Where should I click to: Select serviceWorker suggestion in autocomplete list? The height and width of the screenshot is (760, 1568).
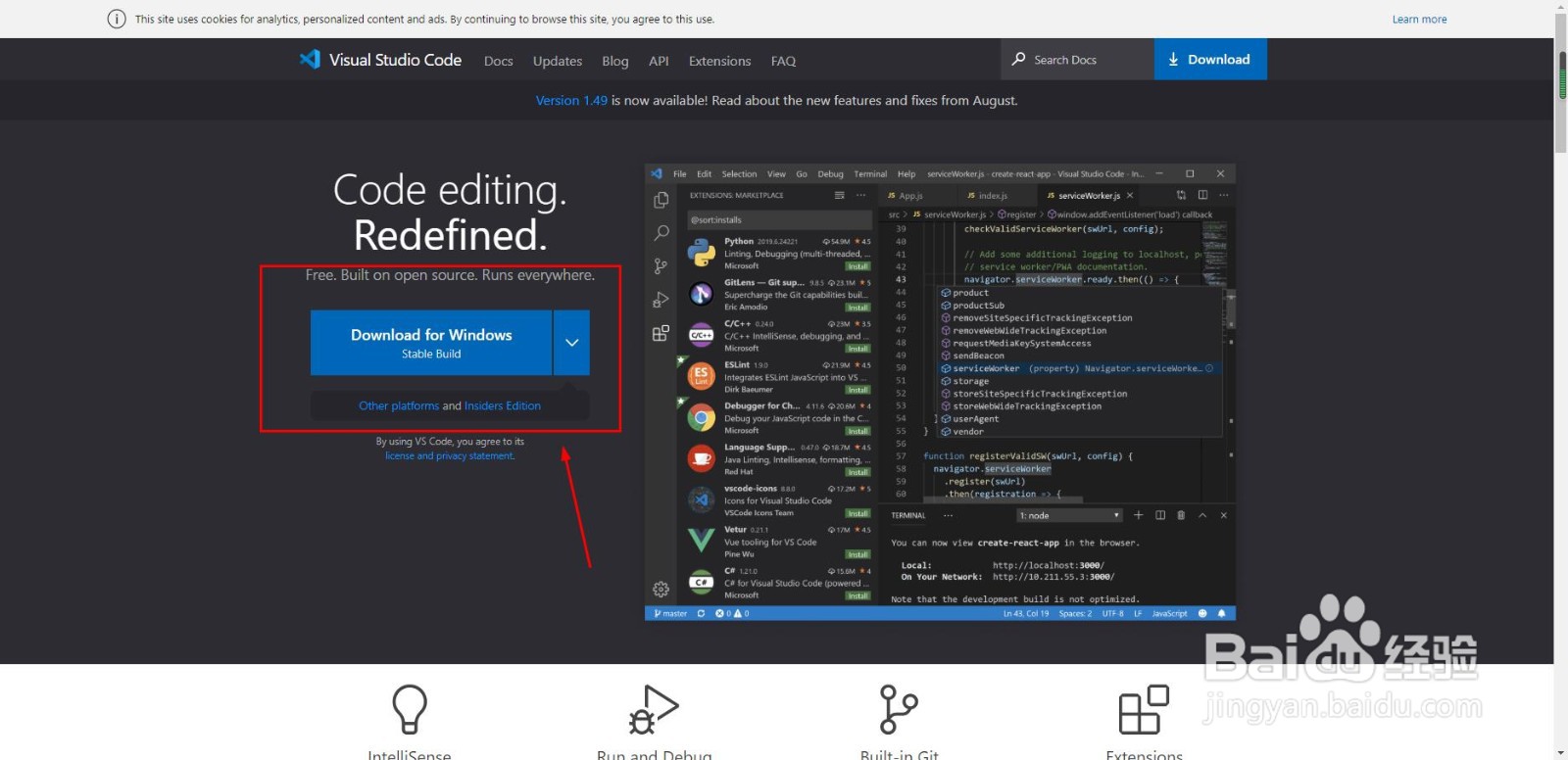(x=1078, y=368)
